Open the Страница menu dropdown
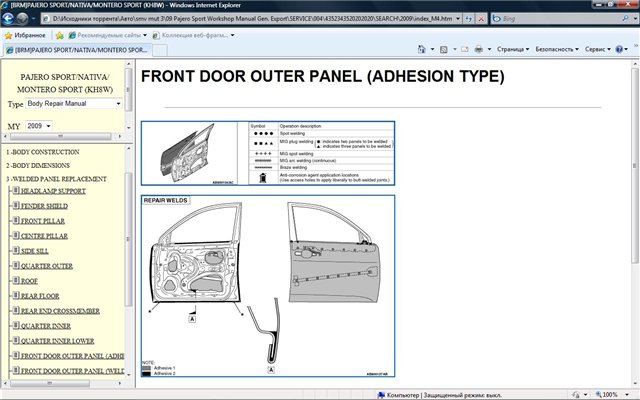The width and height of the screenshot is (640, 400). click(513, 49)
